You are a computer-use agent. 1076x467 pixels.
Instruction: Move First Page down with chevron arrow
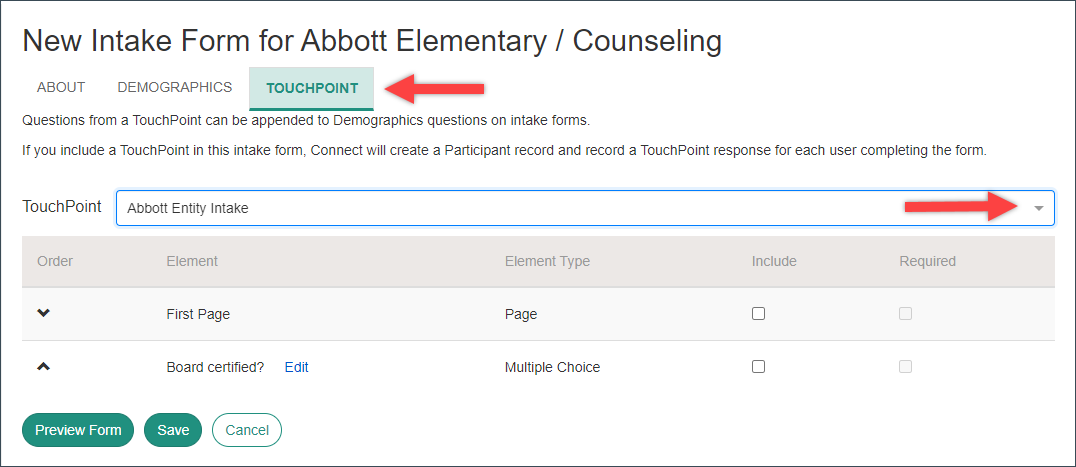click(43, 313)
